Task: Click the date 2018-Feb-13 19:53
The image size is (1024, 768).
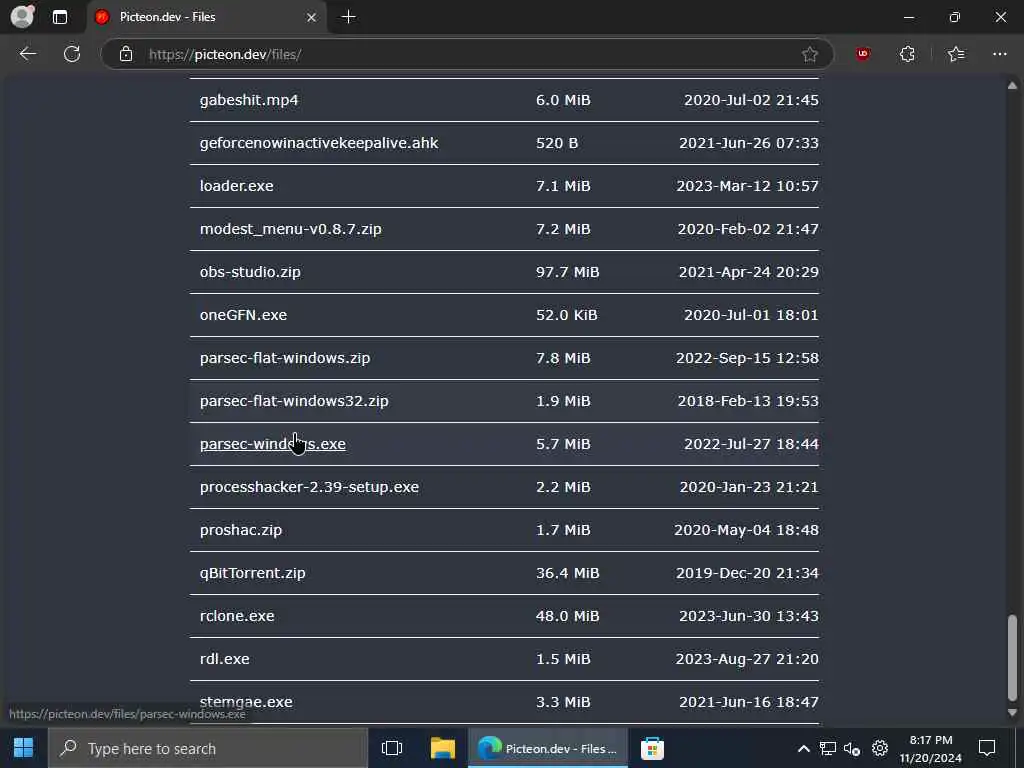Action: click(748, 401)
